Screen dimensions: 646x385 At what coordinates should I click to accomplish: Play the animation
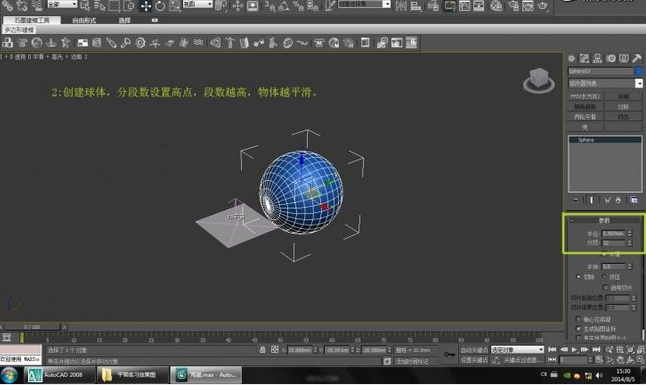click(574, 350)
